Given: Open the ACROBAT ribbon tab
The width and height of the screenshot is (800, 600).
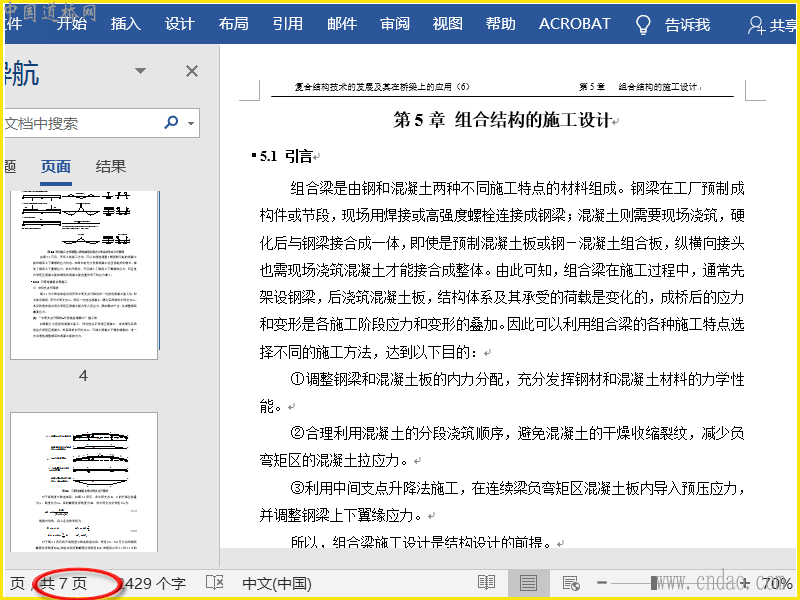Looking at the screenshot, I should [574, 24].
